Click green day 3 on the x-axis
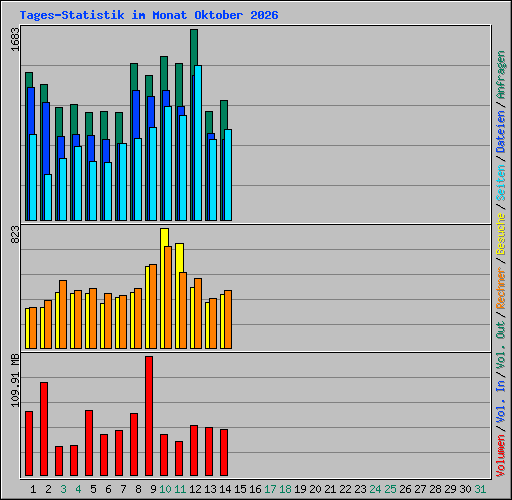The height and width of the screenshot is (500, 512). pyautogui.click(x=63, y=489)
